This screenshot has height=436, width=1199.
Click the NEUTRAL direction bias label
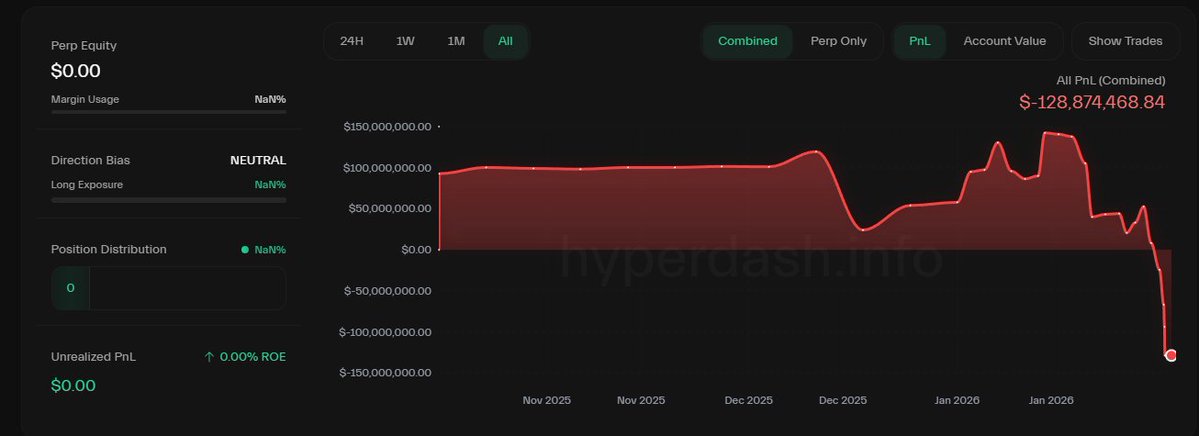point(258,161)
